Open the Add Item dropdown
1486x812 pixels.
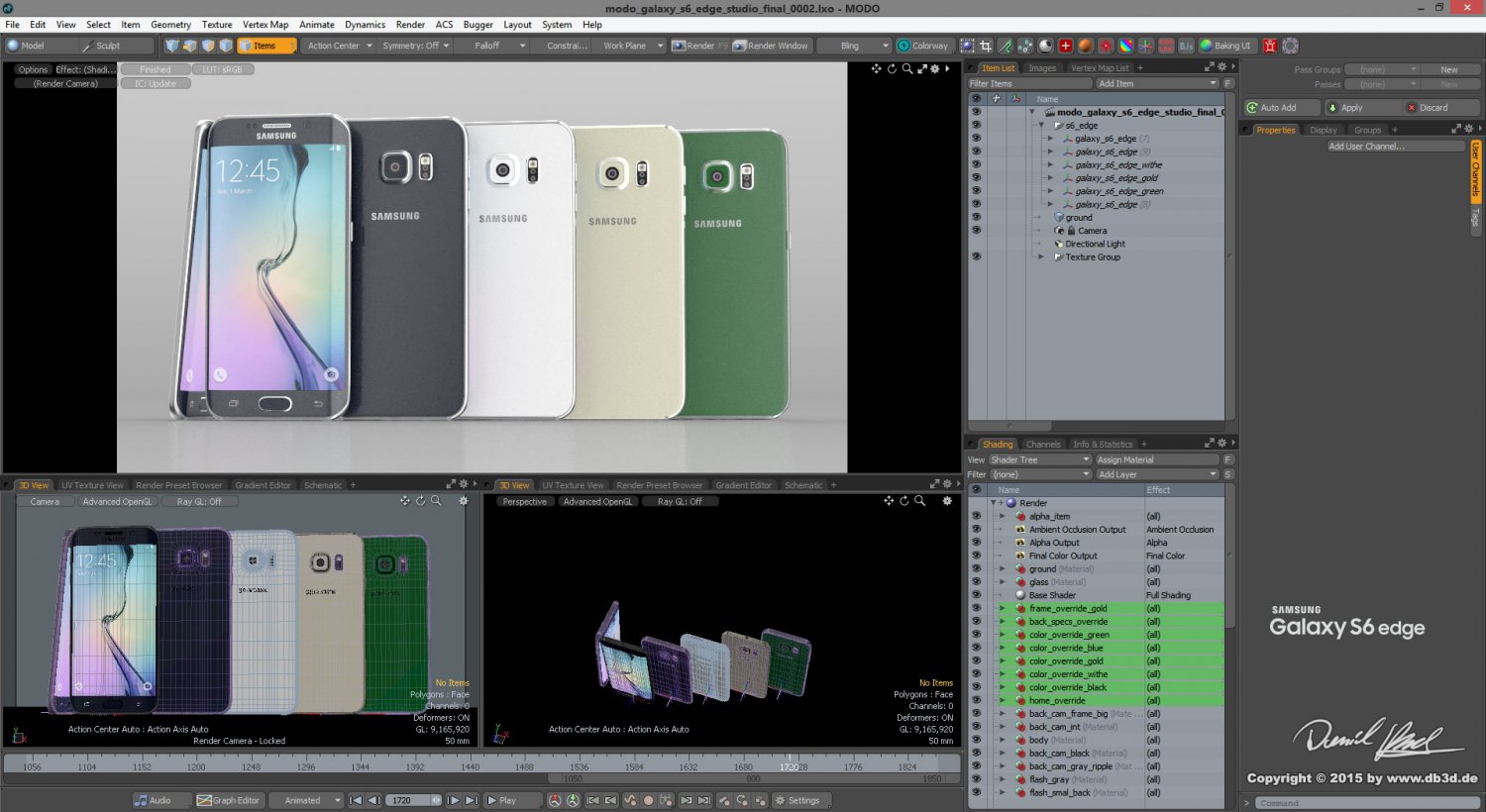[1157, 83]
